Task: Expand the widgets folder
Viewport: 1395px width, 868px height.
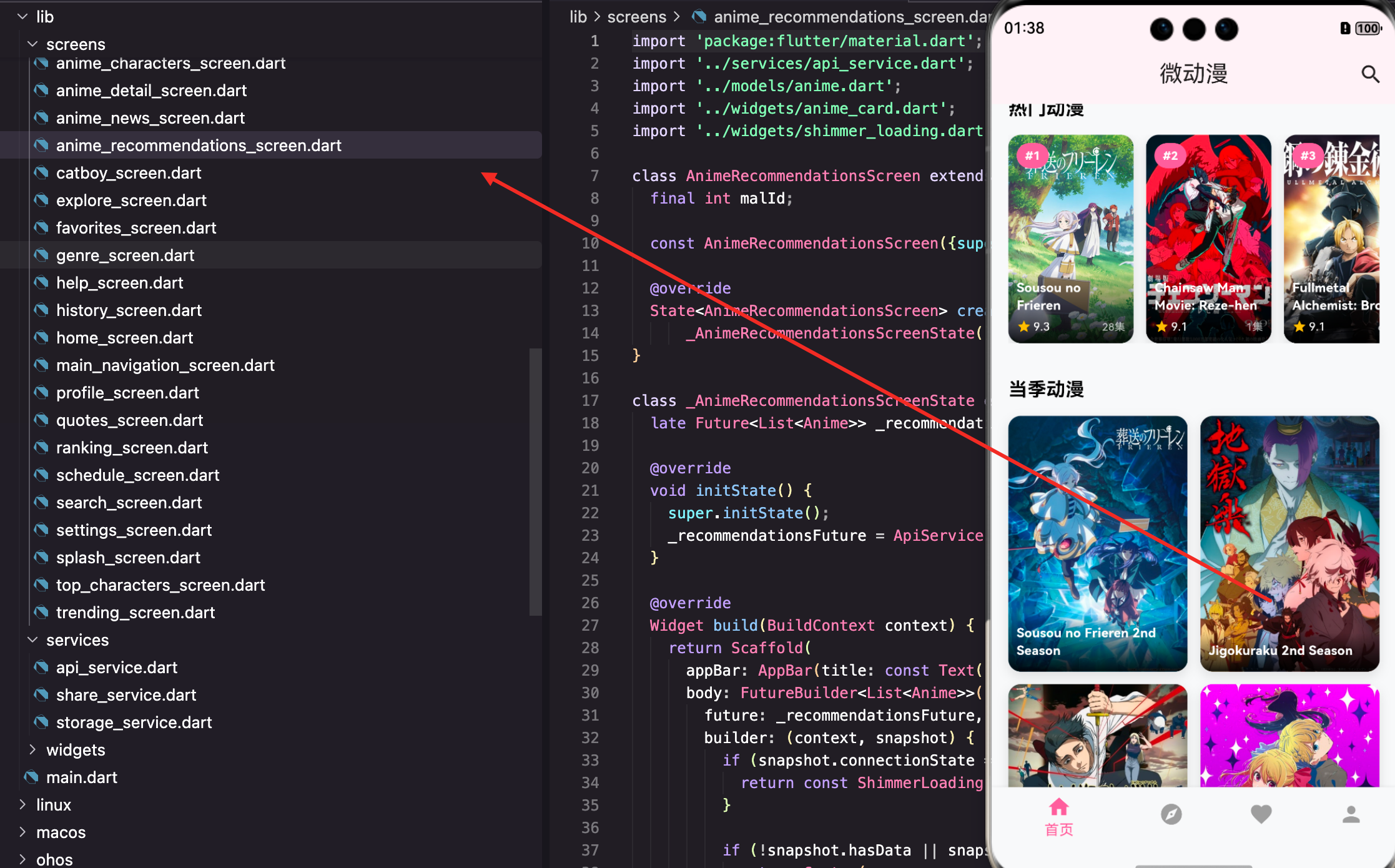Action: 32,750
